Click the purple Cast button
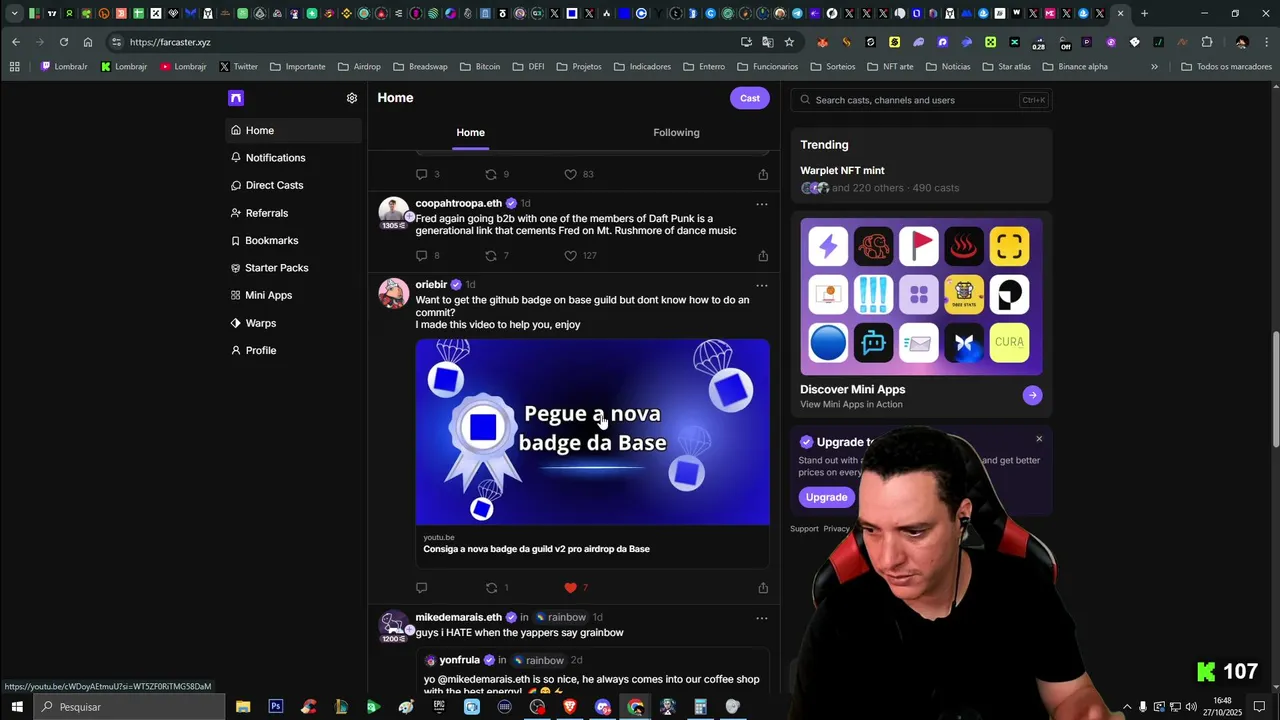The height and width of the screenshot is (720, 1280). click(750, 98)
